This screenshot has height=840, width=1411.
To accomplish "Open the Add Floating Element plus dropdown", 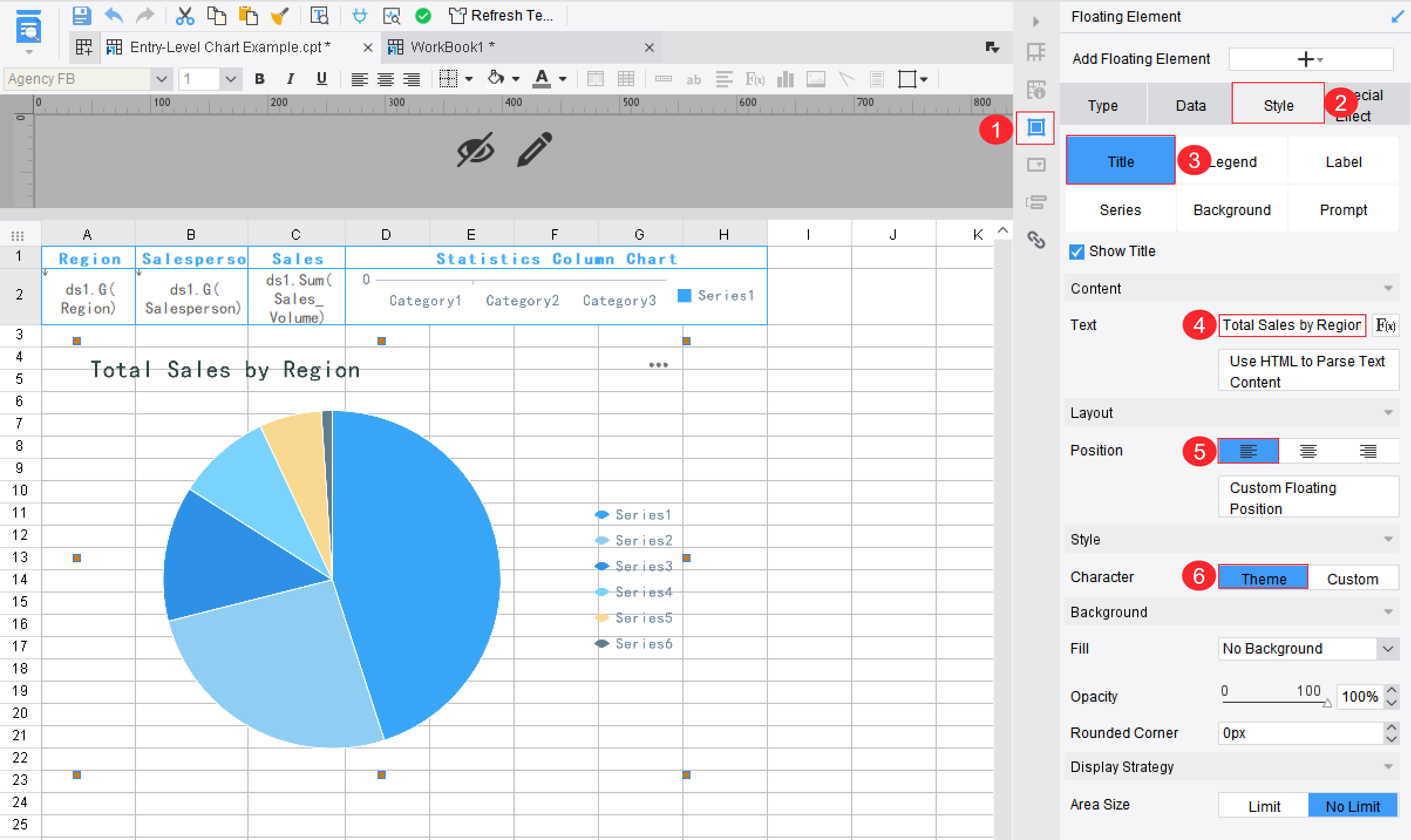I will pos(1311,59).
